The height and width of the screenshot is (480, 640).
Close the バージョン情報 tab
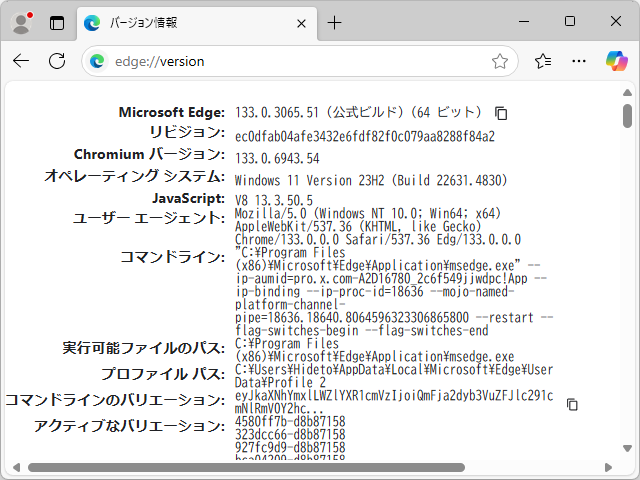301,24
